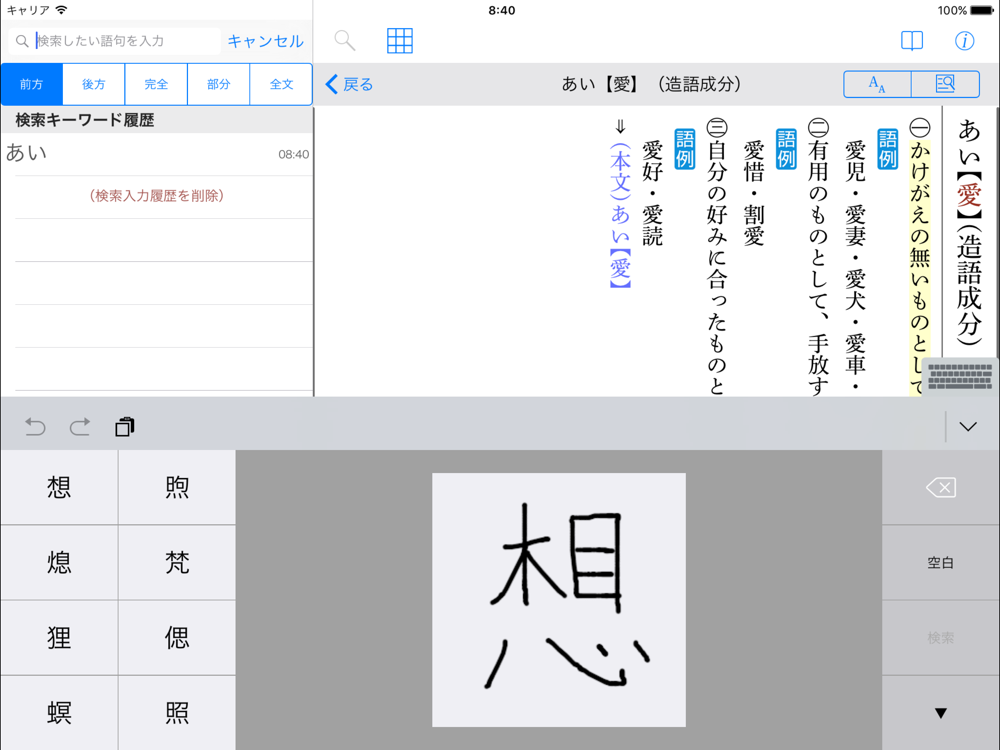
Task: Choose the candidate 梵
Action: point(177,562)
